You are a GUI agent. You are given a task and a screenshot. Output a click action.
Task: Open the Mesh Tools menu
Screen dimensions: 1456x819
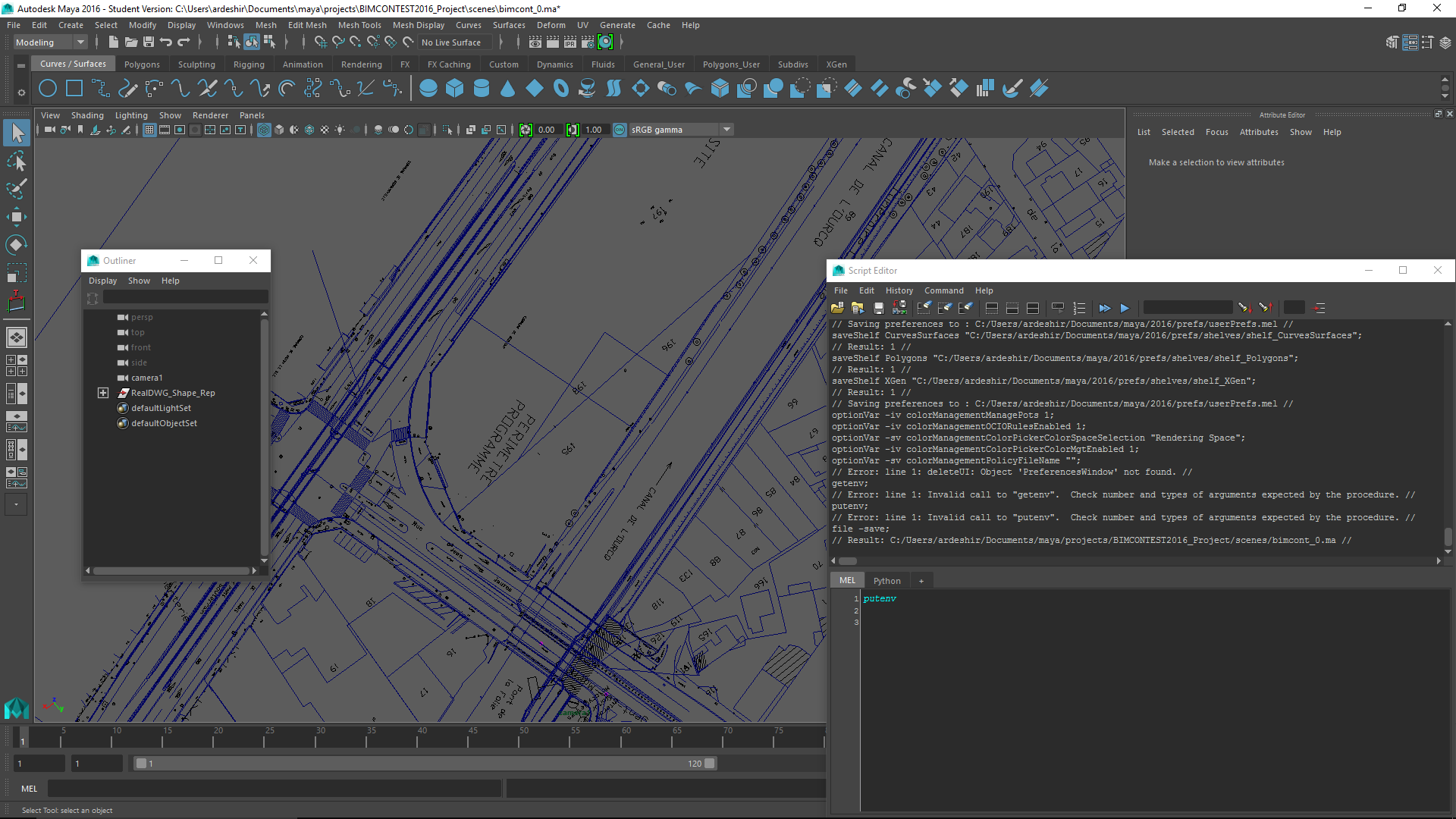point(359,25)
